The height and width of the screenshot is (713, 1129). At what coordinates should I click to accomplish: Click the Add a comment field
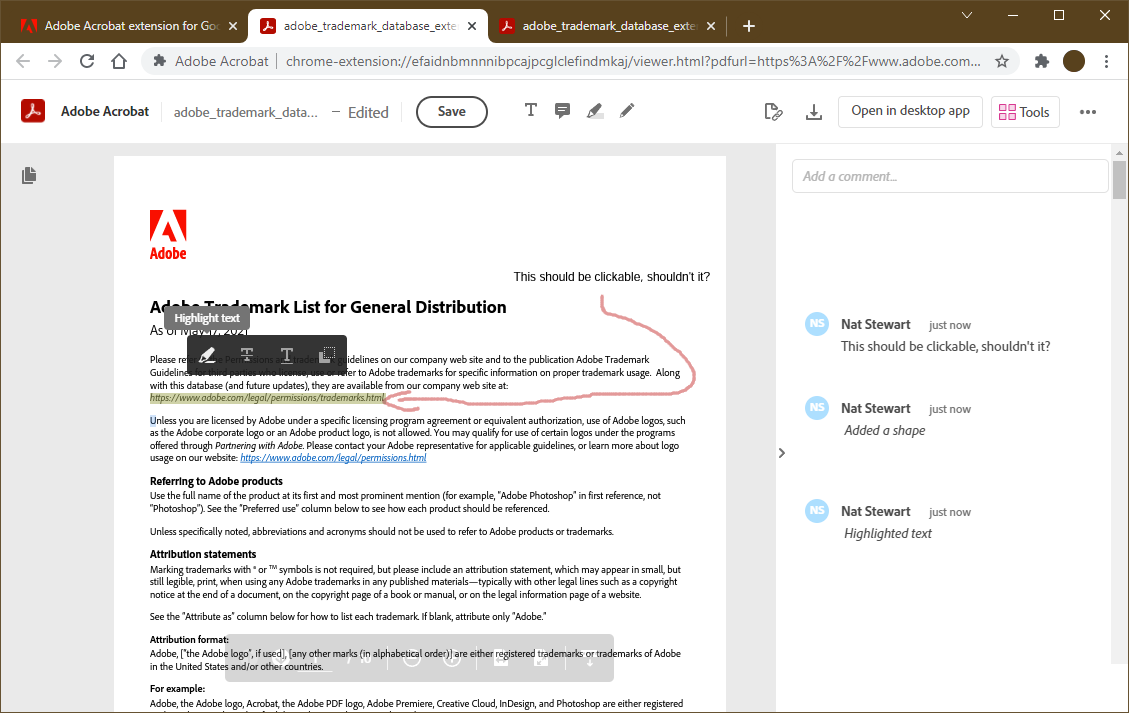point(949,175)
